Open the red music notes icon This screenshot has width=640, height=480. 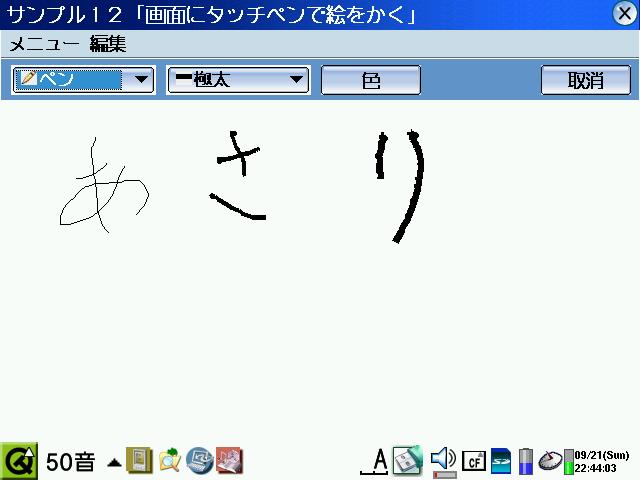[x=229, y=460]
